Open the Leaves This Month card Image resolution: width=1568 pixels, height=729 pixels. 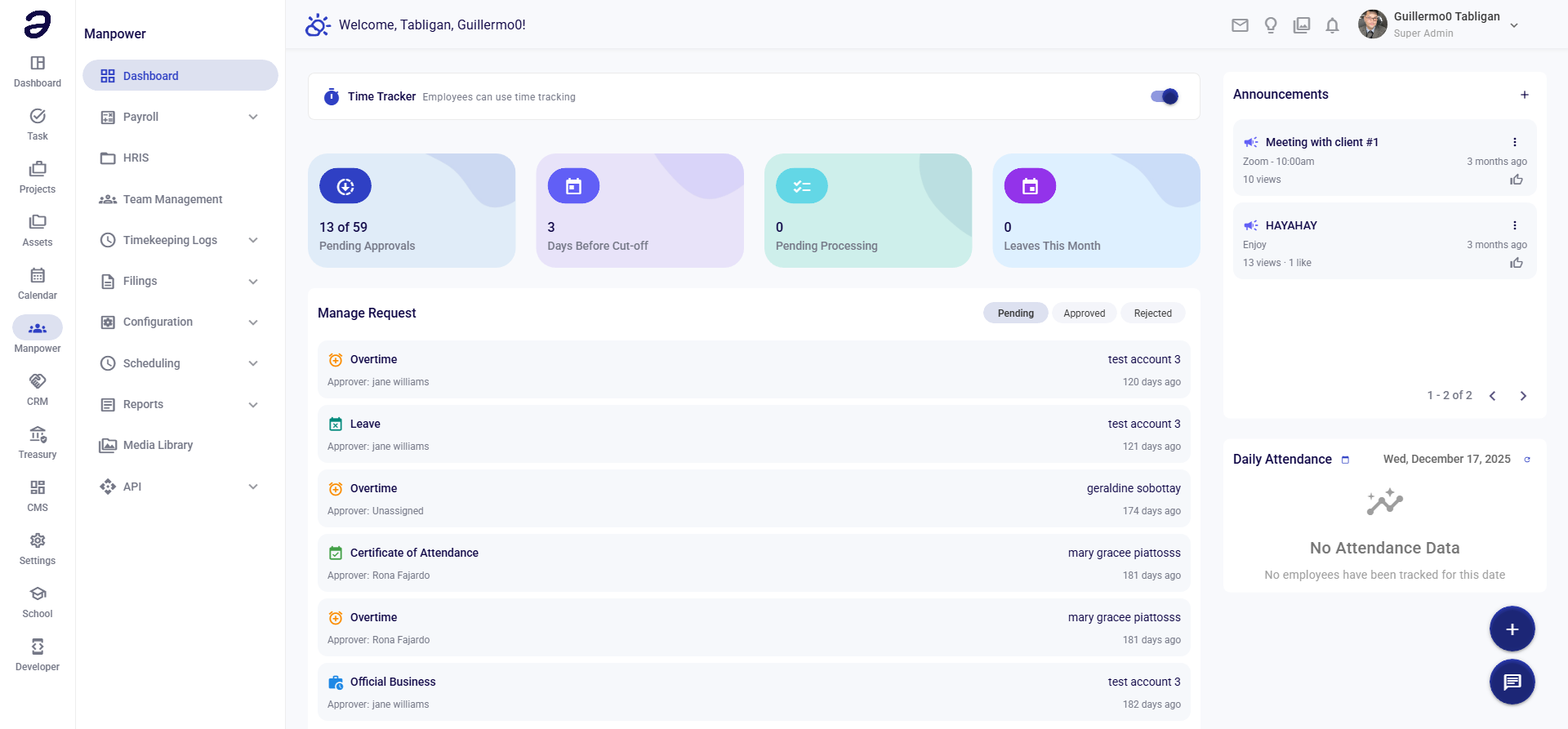click(1096, 211)
